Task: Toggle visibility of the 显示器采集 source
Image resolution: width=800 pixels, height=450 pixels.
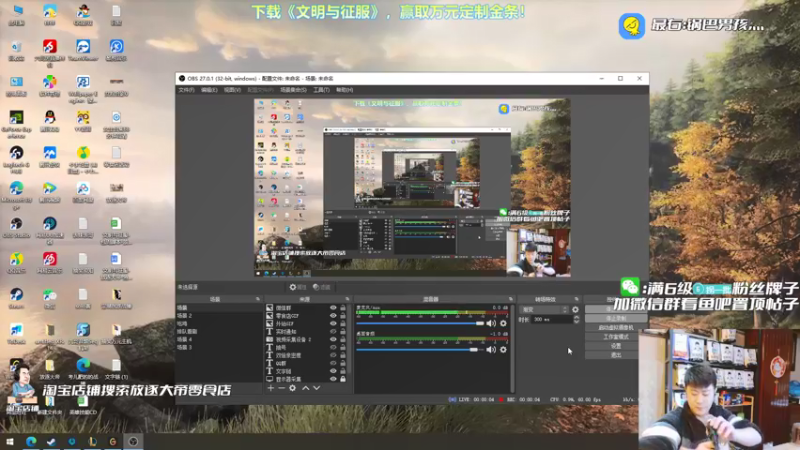Action: [333, 379]
